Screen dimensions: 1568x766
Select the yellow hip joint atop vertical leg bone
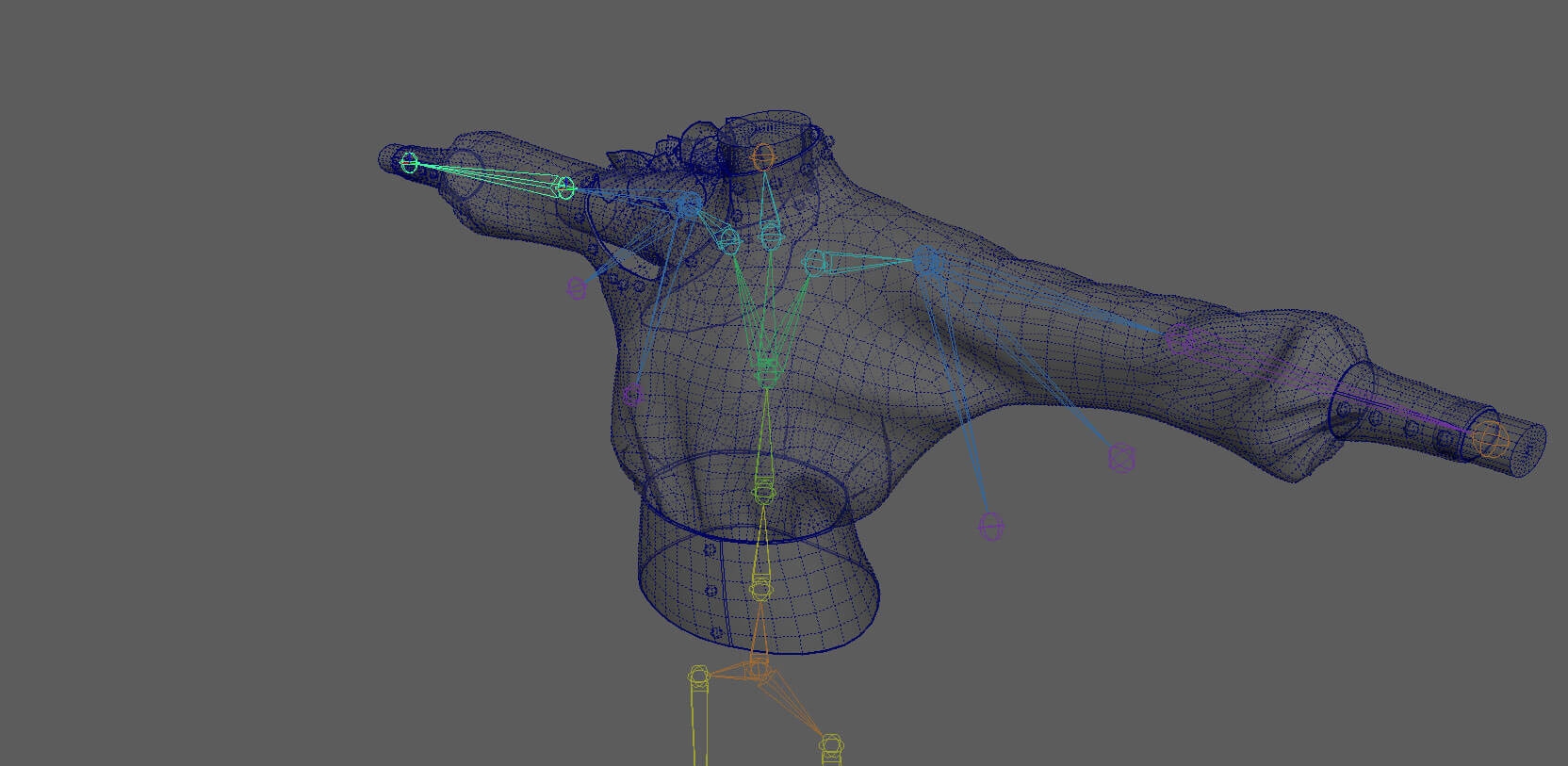698,676
